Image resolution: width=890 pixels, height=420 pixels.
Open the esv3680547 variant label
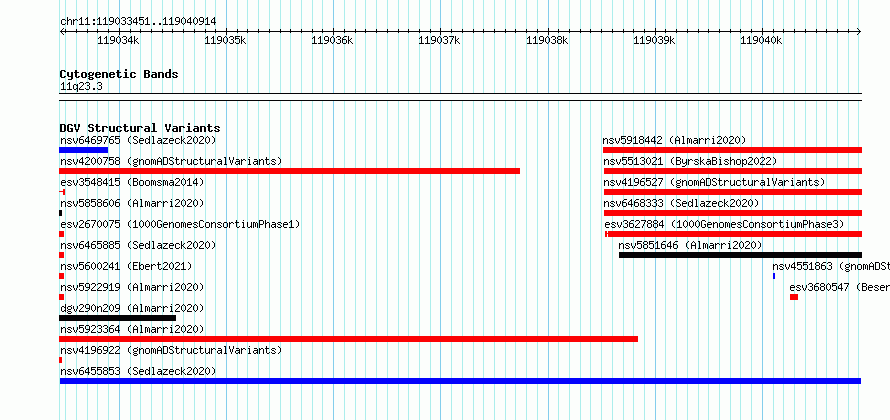(x=839, y=287)
